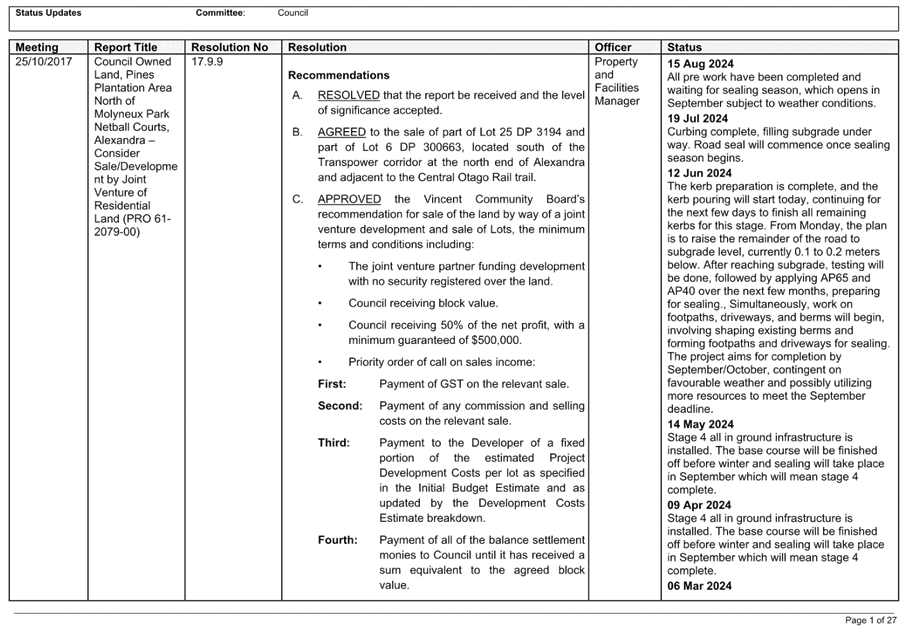Click the 'Status' column header
907x626 pixels.
[x=684, y=47]
